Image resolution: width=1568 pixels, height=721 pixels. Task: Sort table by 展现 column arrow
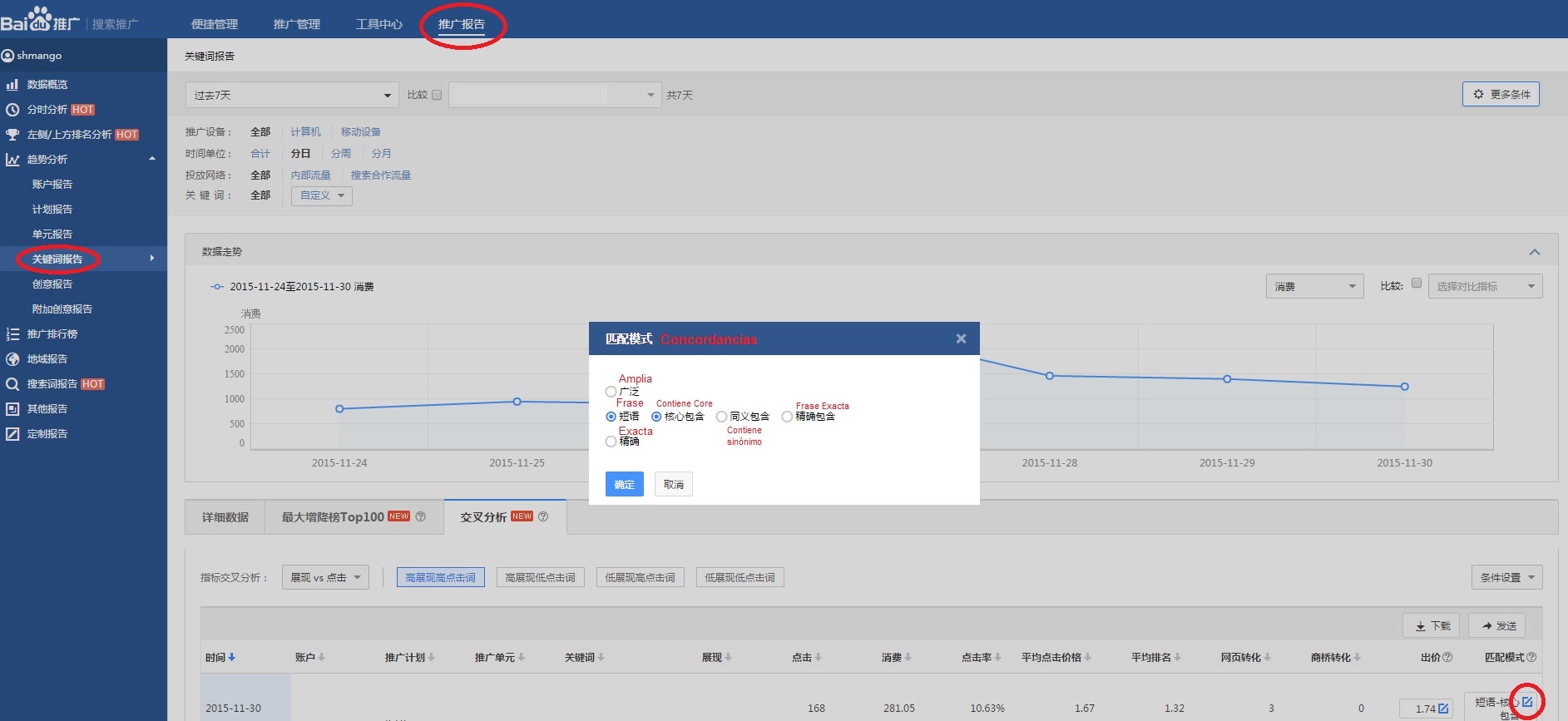point(729,657)
